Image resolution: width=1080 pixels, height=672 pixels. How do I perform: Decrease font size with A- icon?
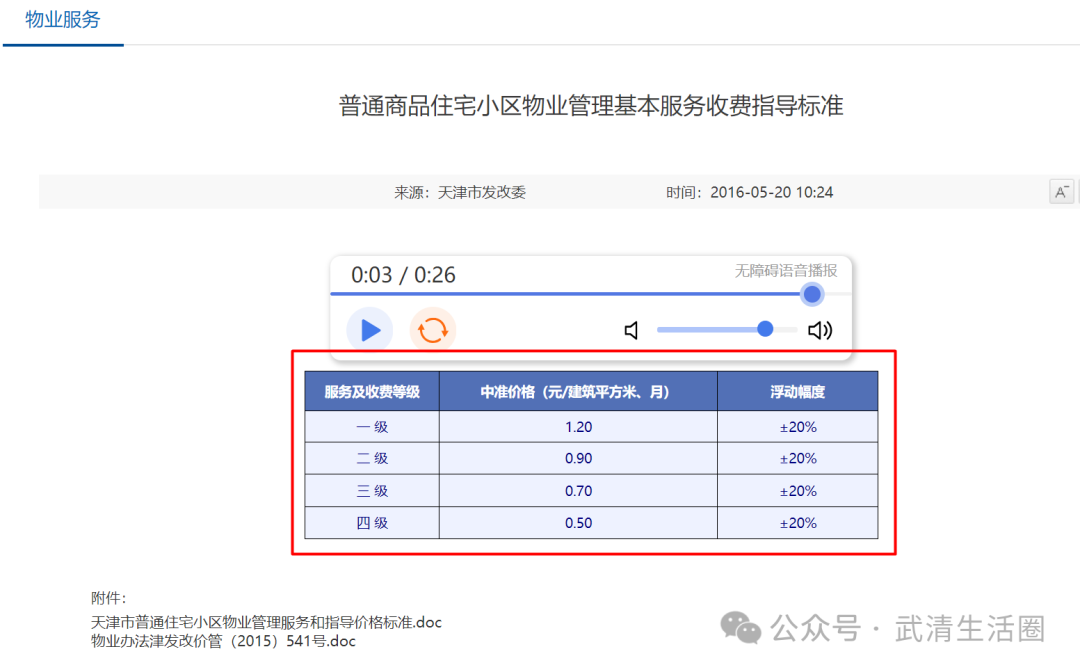(1061, 192)
